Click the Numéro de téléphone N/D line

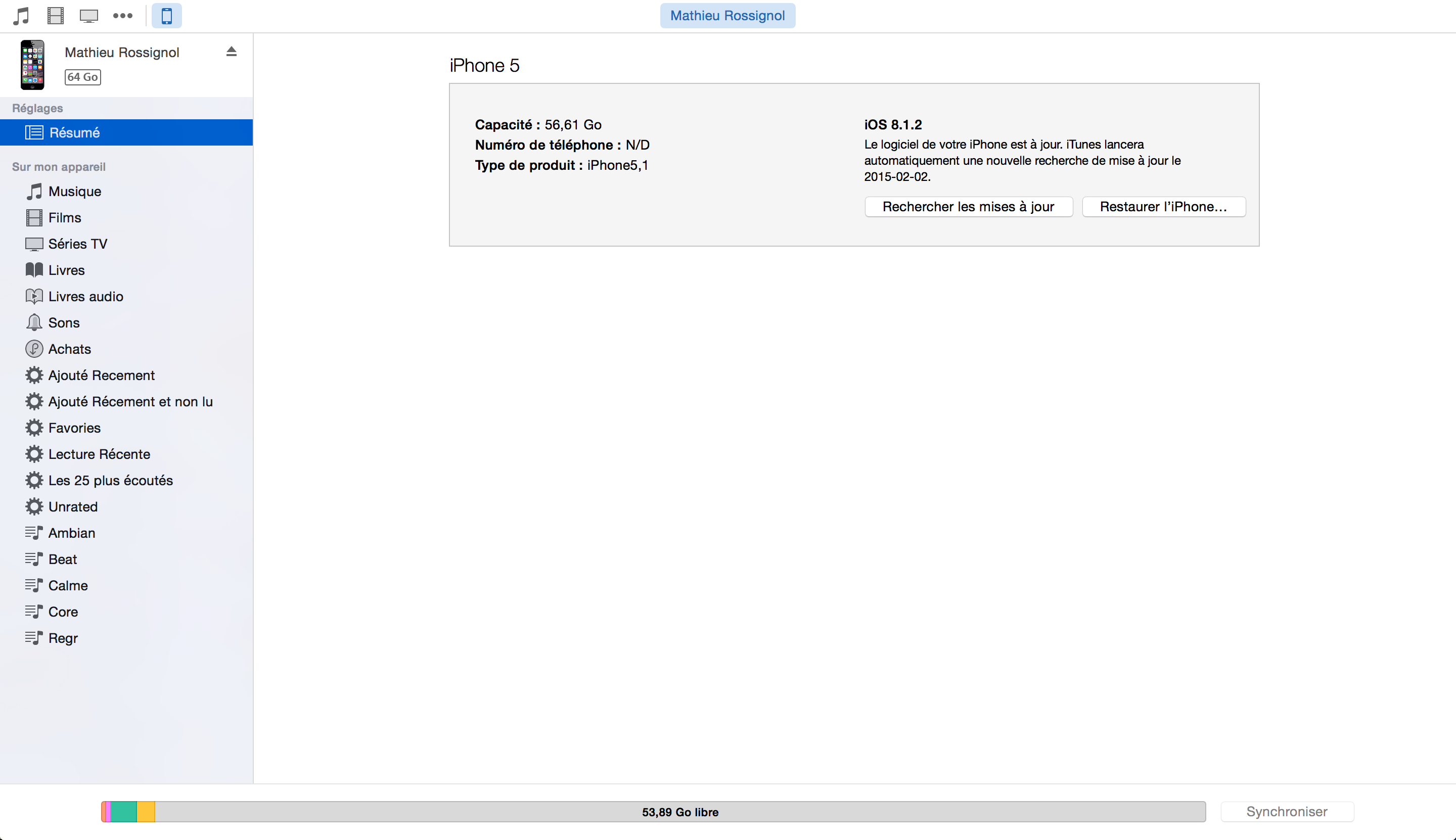(x=562, y=145)
